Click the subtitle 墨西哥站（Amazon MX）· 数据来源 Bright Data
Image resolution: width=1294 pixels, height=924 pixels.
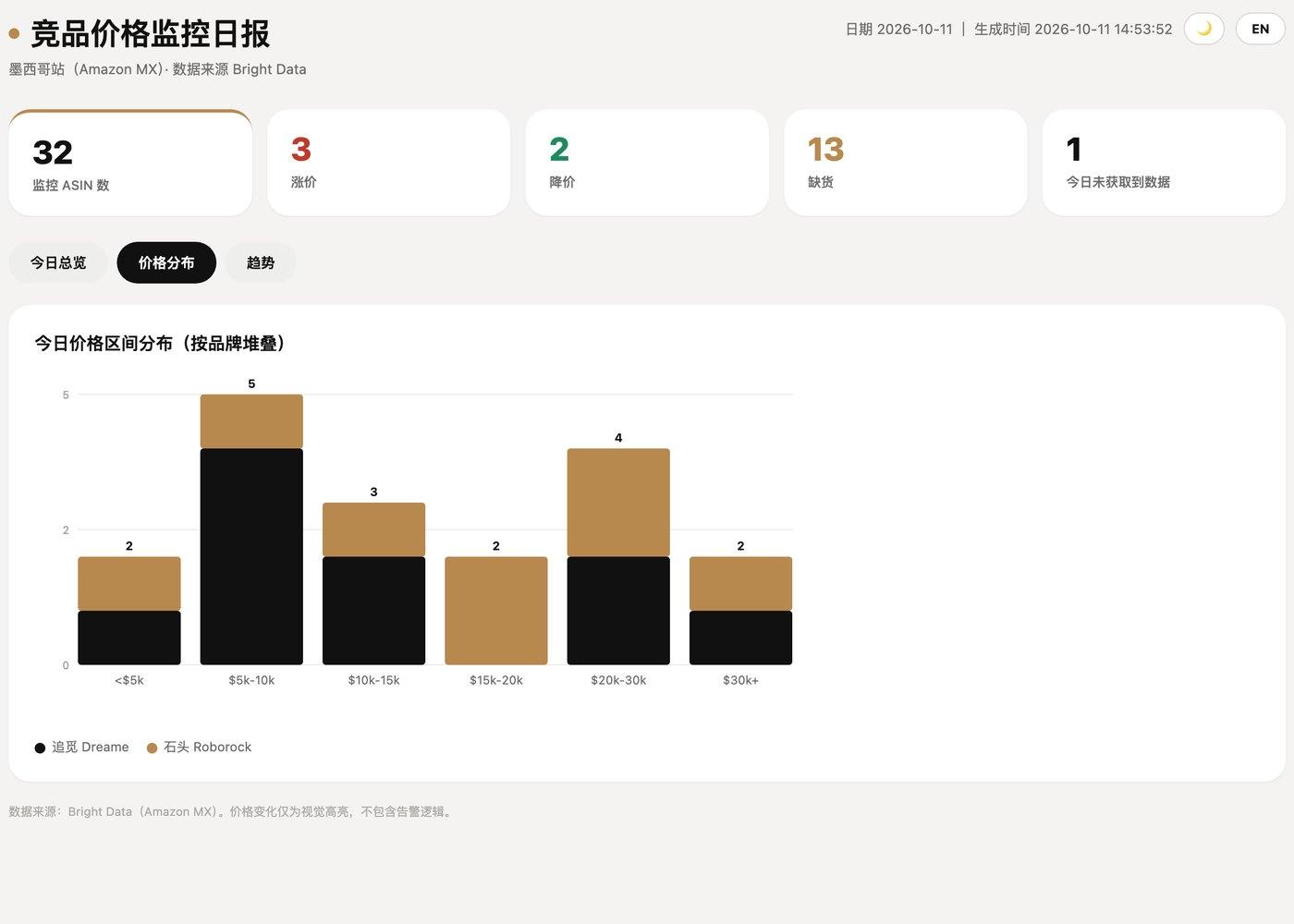(157, 69)
